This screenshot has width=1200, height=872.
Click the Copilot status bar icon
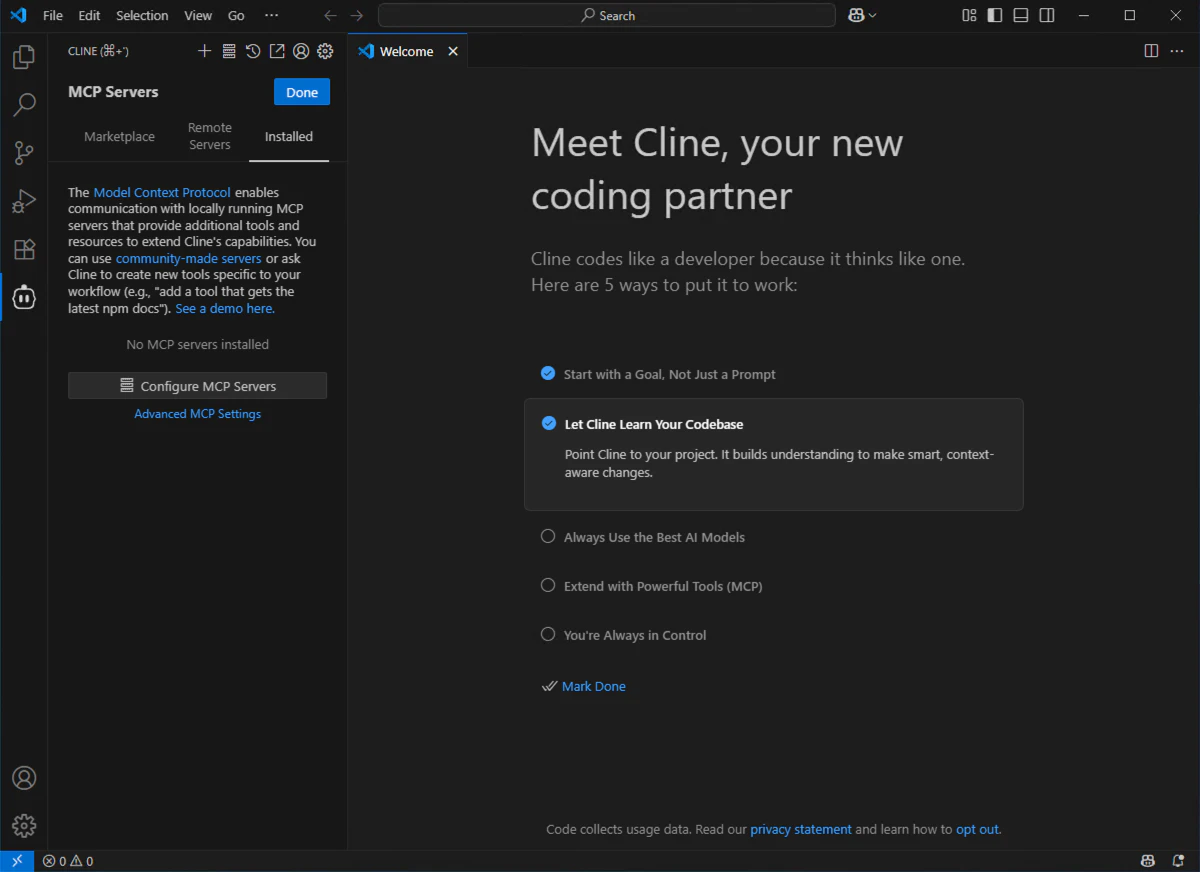(1149, 861)
